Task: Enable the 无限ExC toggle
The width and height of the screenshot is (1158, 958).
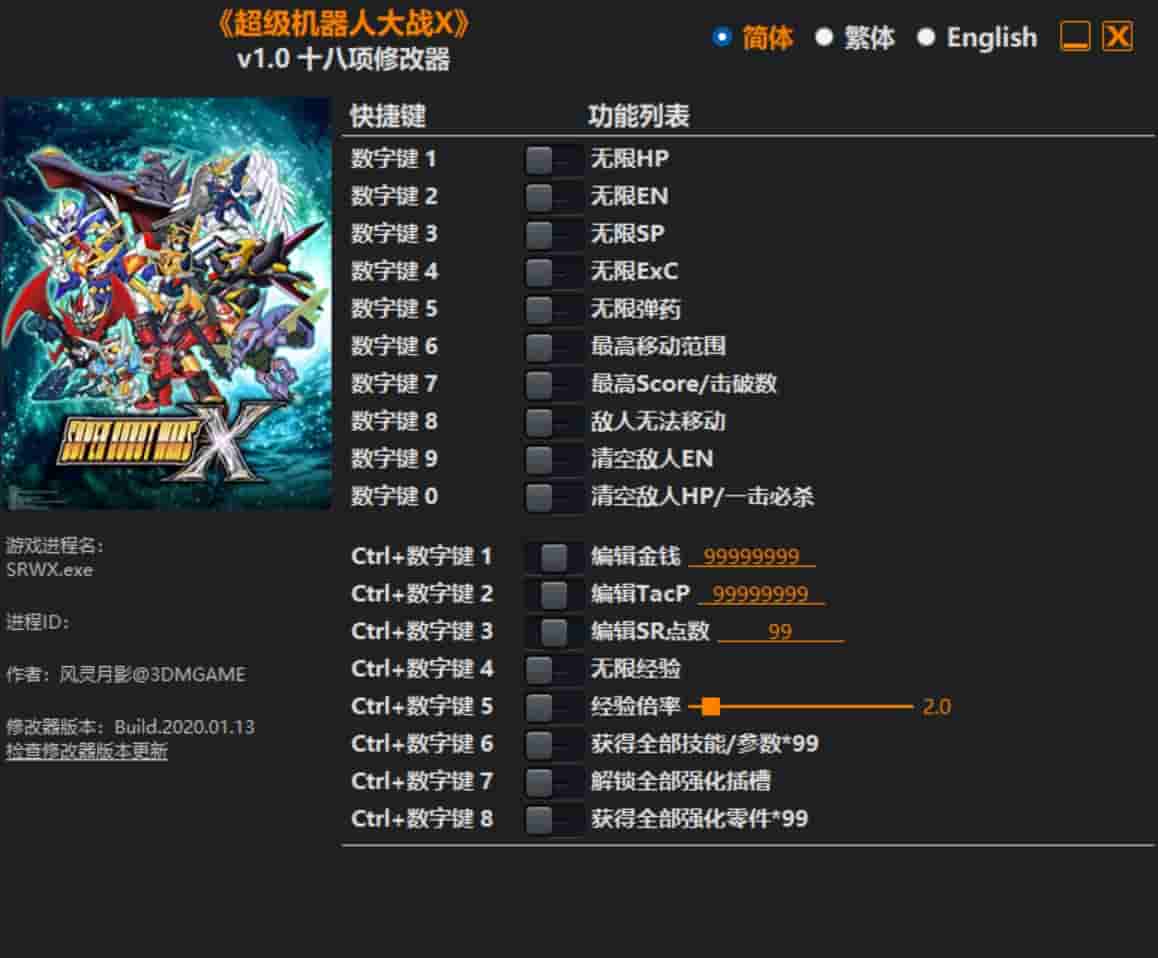Action: pyautogui.click(x=552, y=271)
